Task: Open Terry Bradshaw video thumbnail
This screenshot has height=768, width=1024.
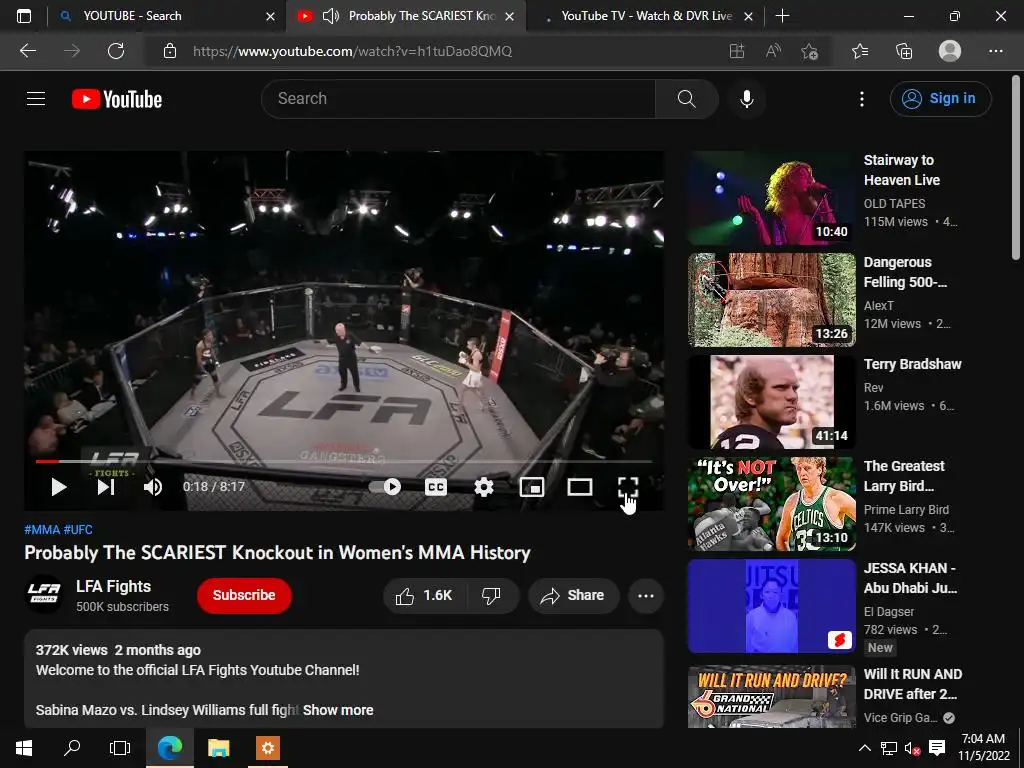Action: click(771, 402)
